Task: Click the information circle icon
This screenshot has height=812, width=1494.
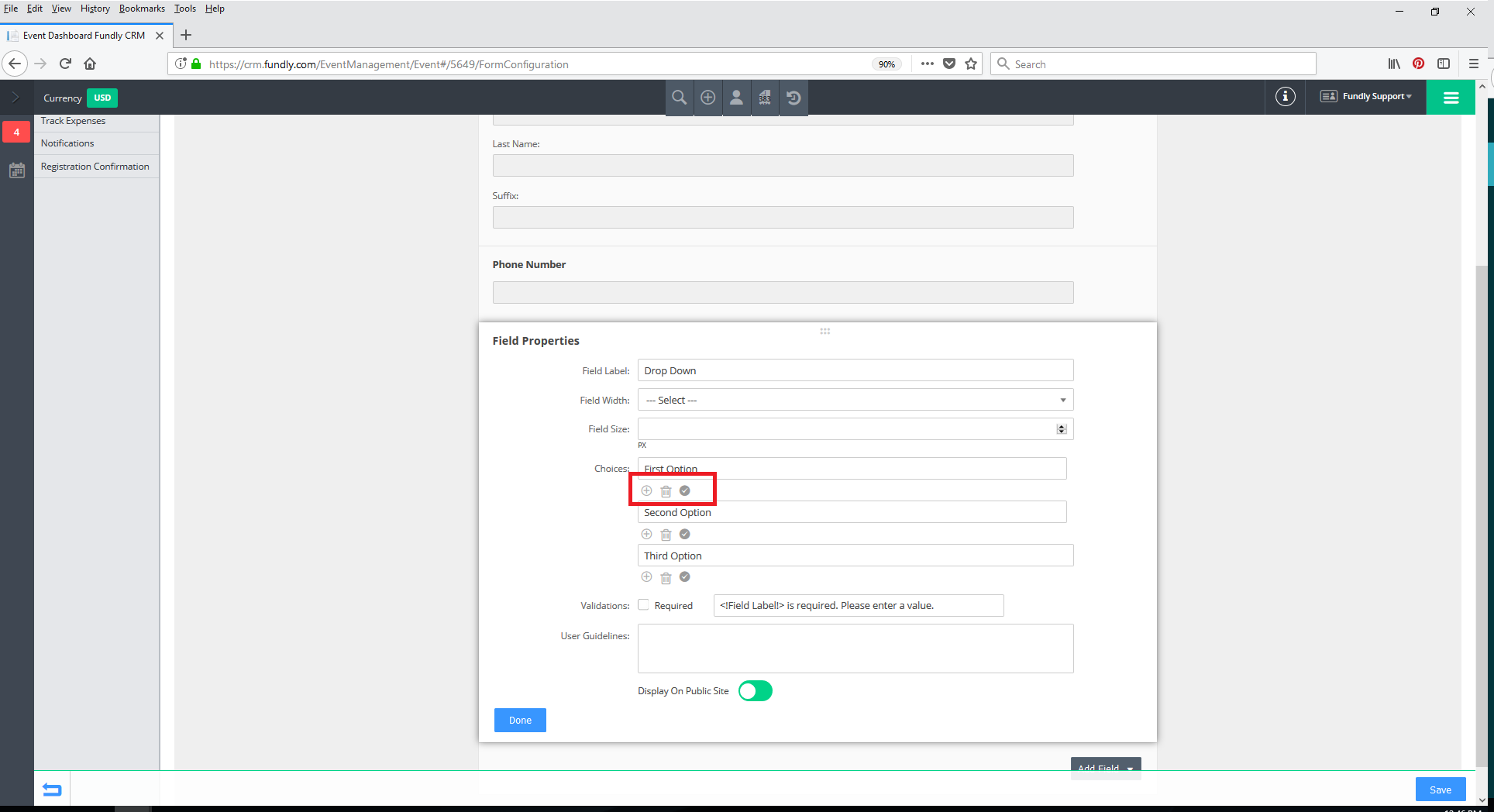Action: (1286, 97)
